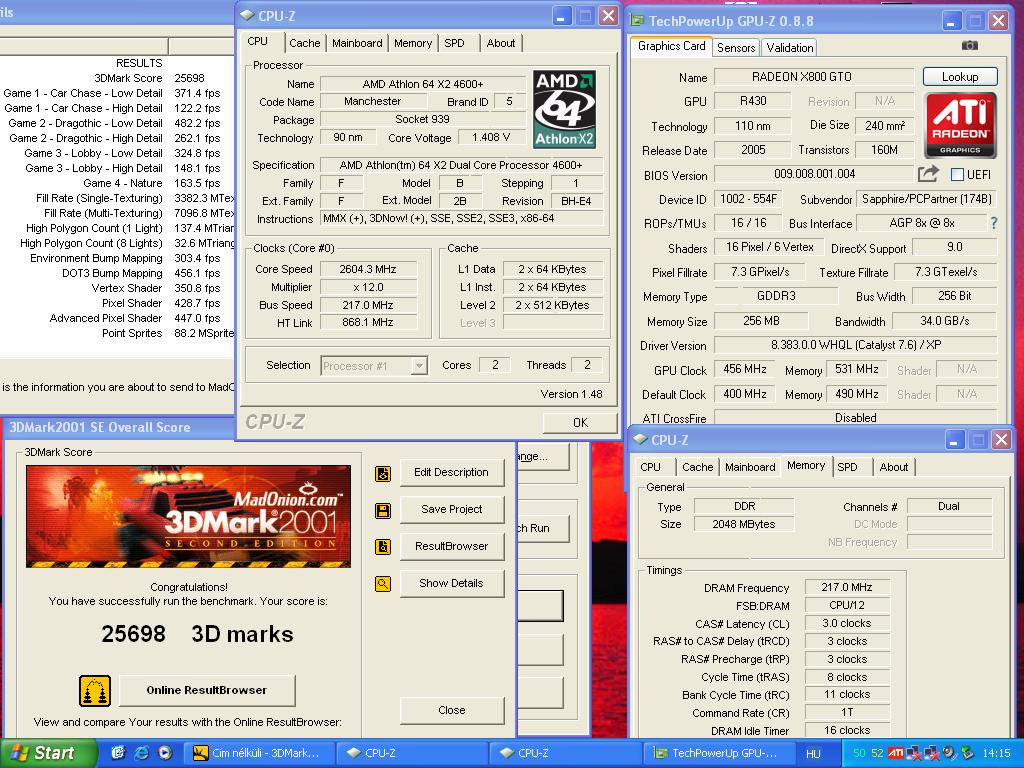Screen dimensions: 1024x768
Task: Click the Driver Version field in GPU-Z
Action: point(856,345)
